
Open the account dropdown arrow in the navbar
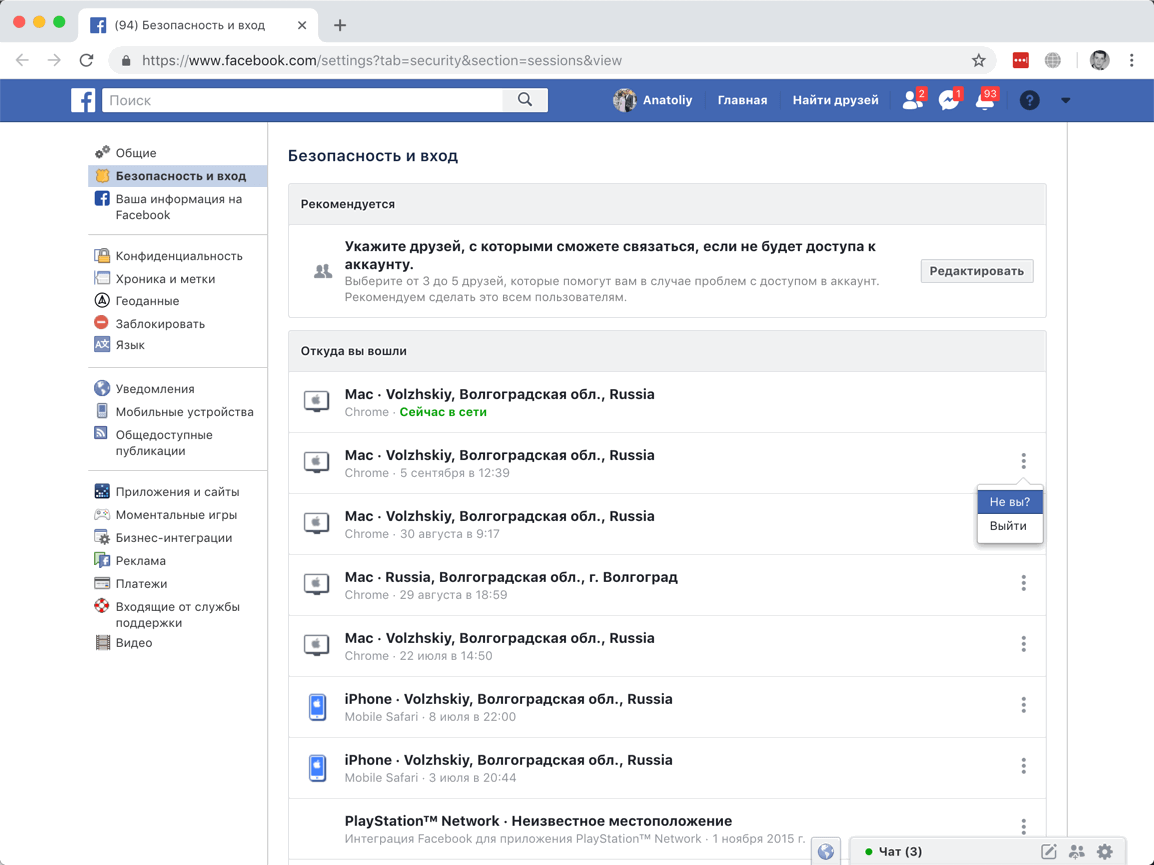(1065, 100)
